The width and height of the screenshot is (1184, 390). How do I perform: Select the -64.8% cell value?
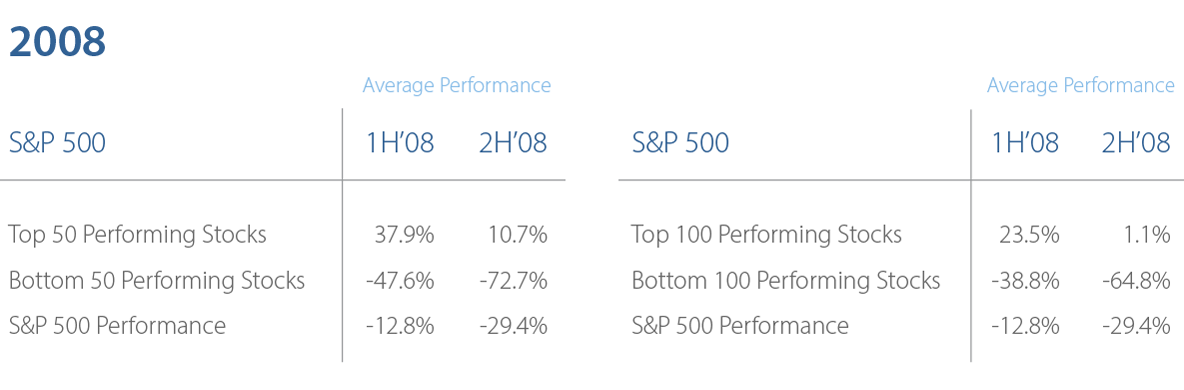(1136, 281)
